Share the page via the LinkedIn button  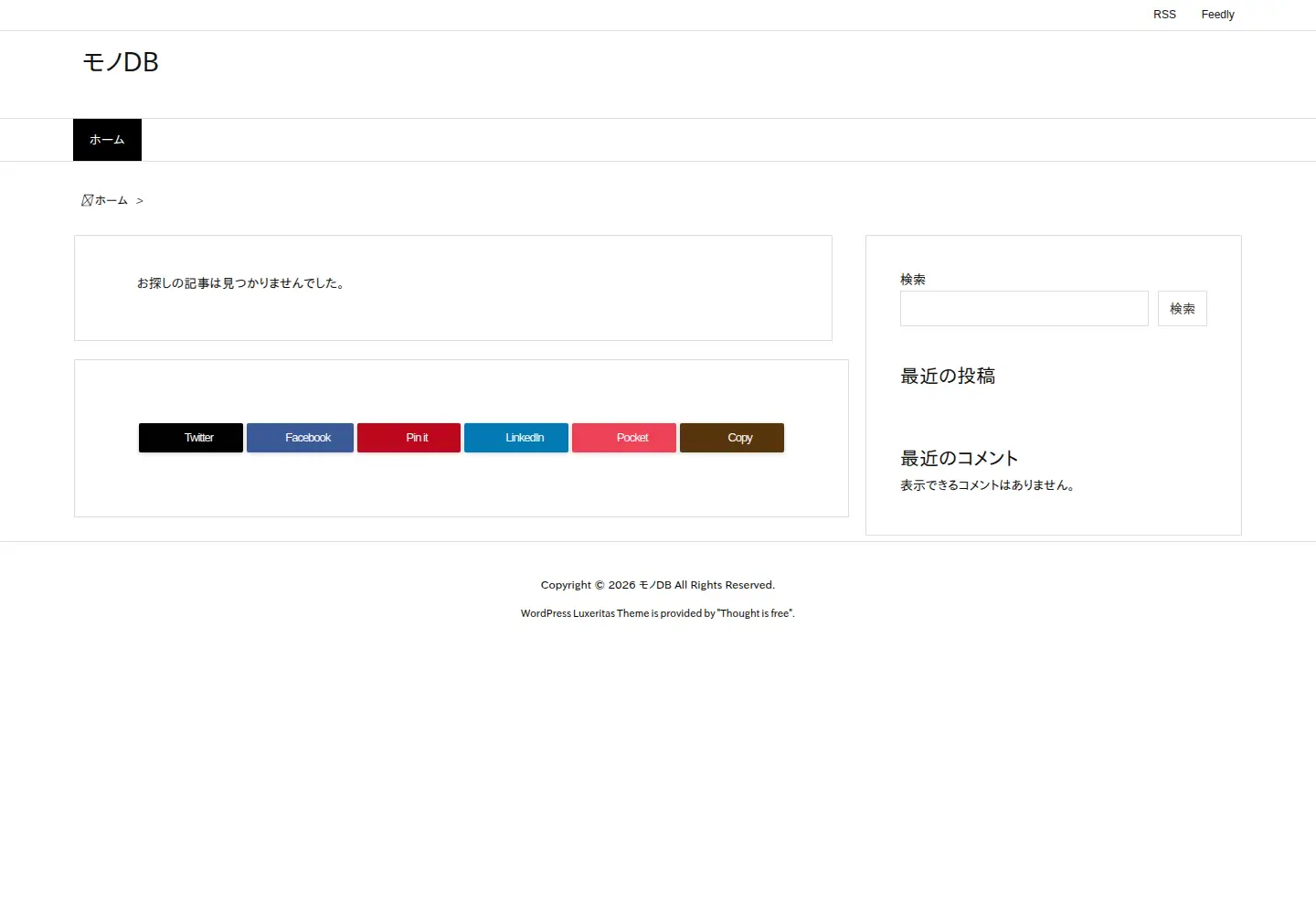coord(516,438)
